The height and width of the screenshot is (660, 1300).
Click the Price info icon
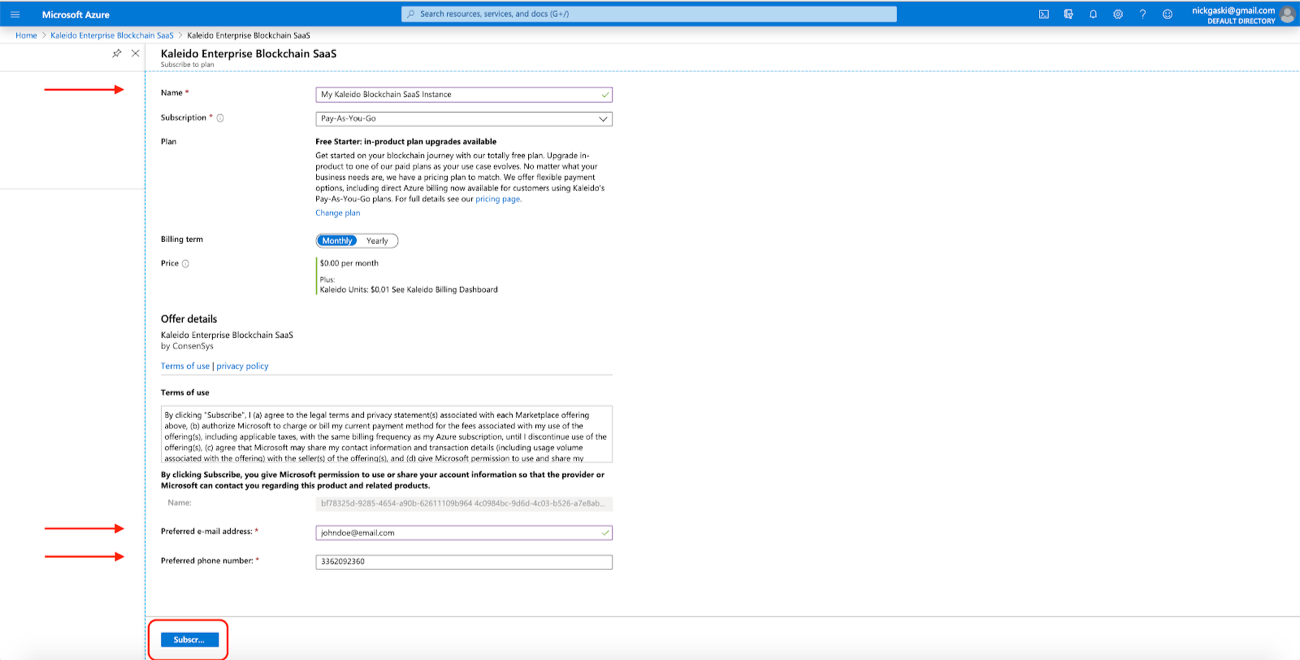(186, 264)
